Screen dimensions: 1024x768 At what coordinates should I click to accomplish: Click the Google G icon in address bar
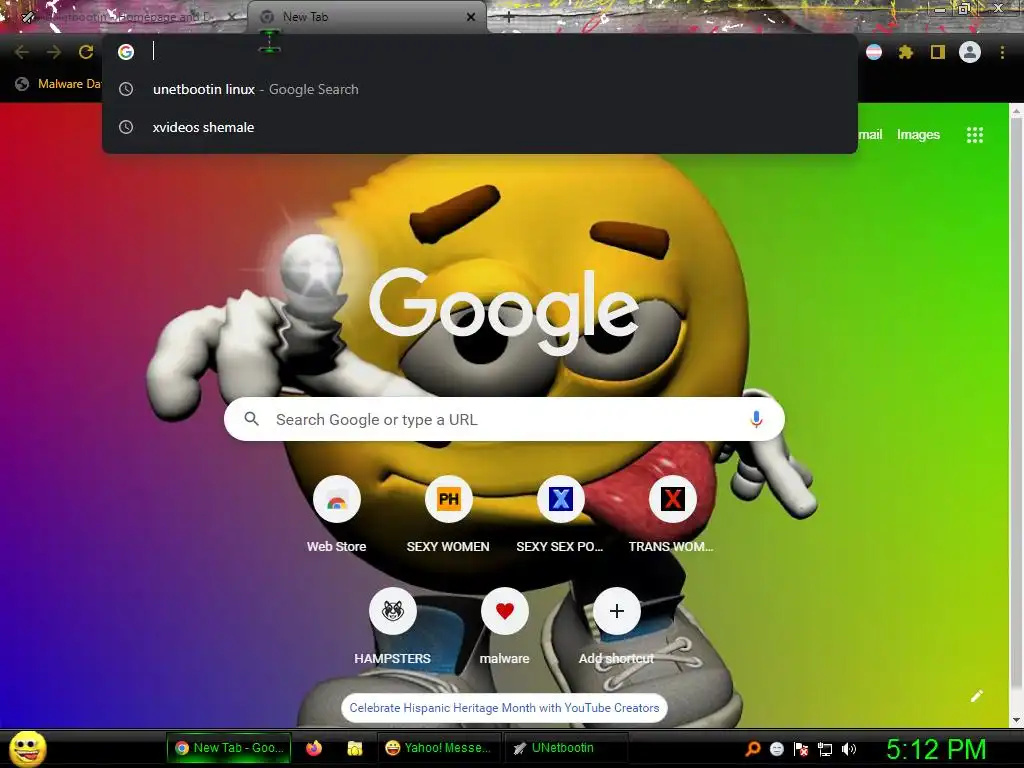tap(126, 52)
